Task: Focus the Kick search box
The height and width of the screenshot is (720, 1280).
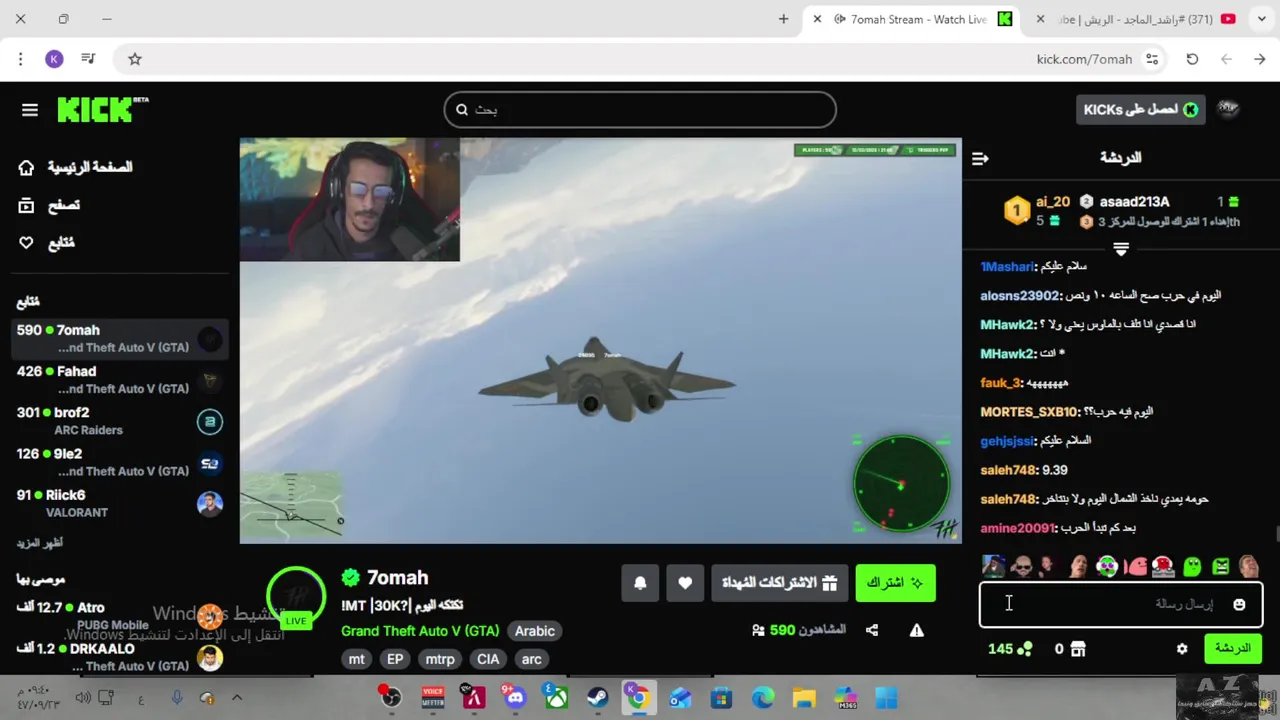Action: tap(640, 110)
